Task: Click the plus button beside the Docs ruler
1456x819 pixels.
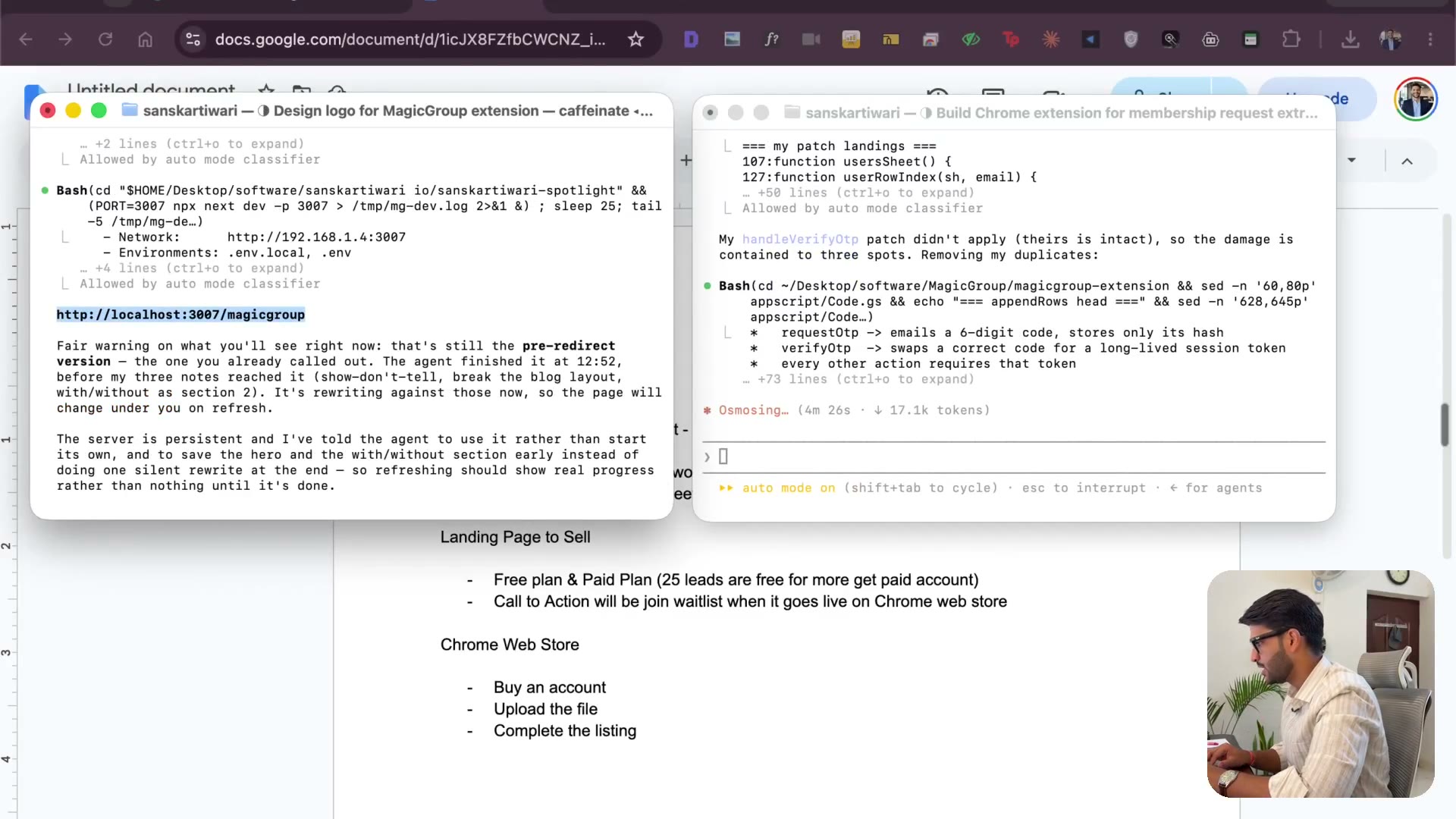Action: (686, 160)
